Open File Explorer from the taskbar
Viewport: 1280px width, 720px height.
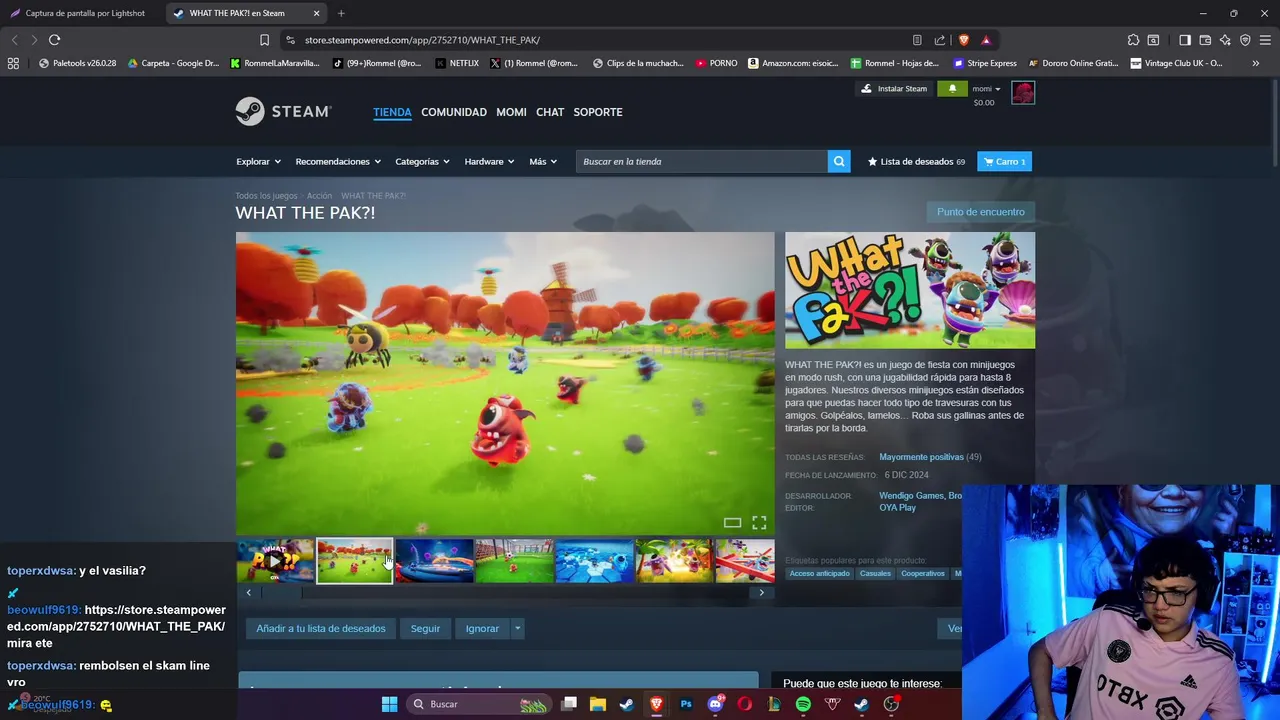(597, 704)
